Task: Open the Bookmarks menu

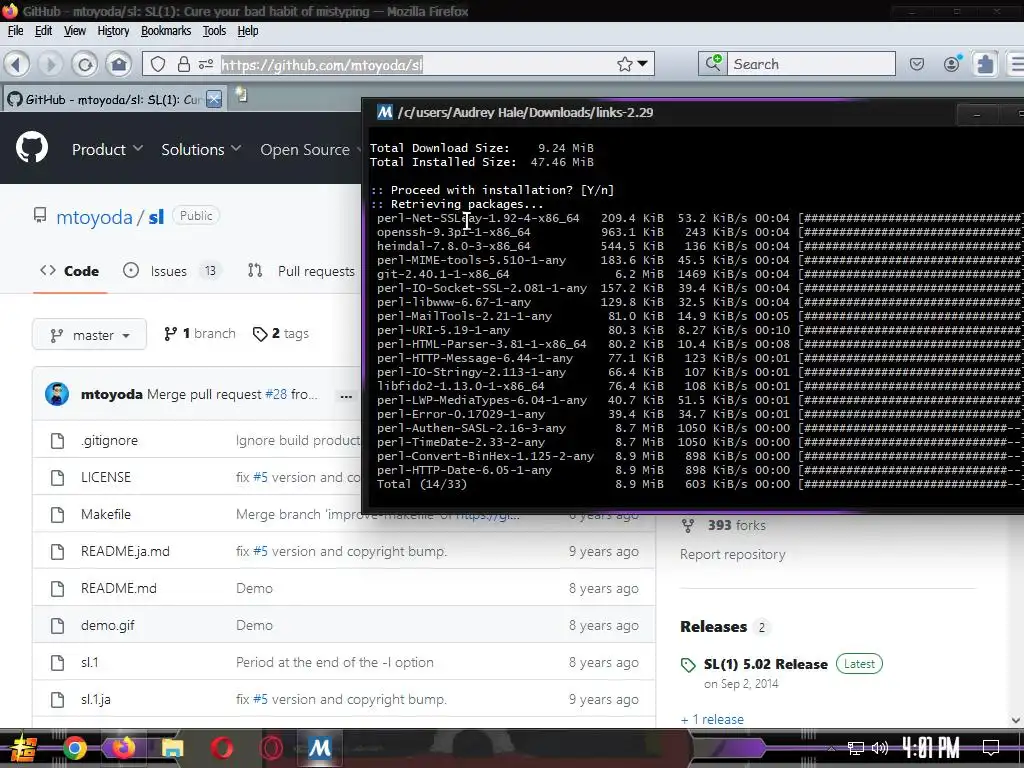Action: pyautogui.click(x=166, y=31)
